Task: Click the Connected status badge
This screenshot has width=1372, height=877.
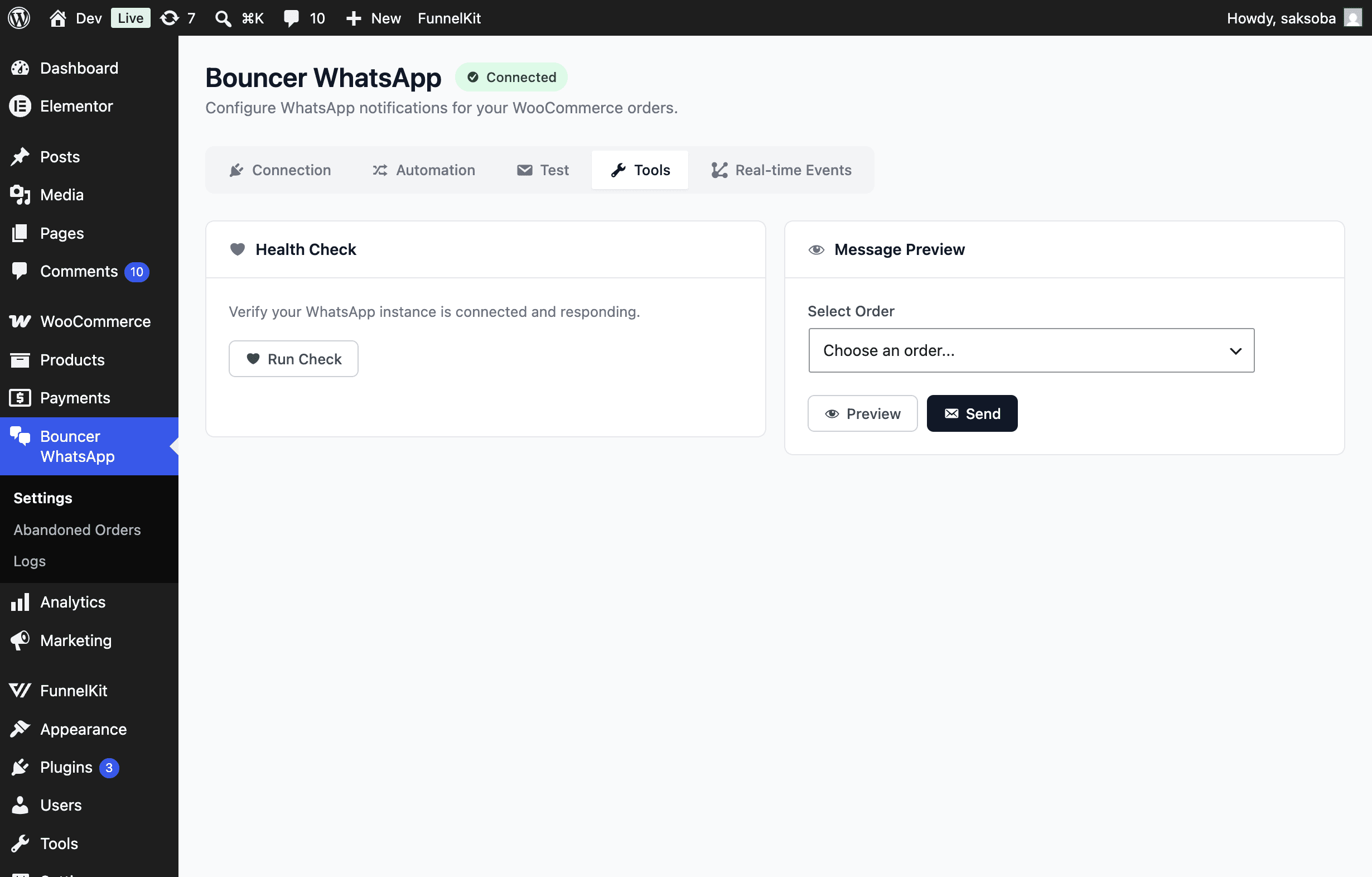Action: 511,77
